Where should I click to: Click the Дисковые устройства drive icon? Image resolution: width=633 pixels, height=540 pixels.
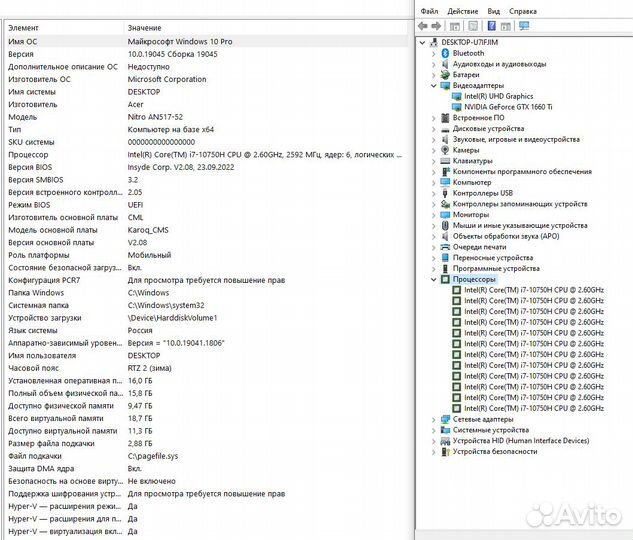(445, 129)
